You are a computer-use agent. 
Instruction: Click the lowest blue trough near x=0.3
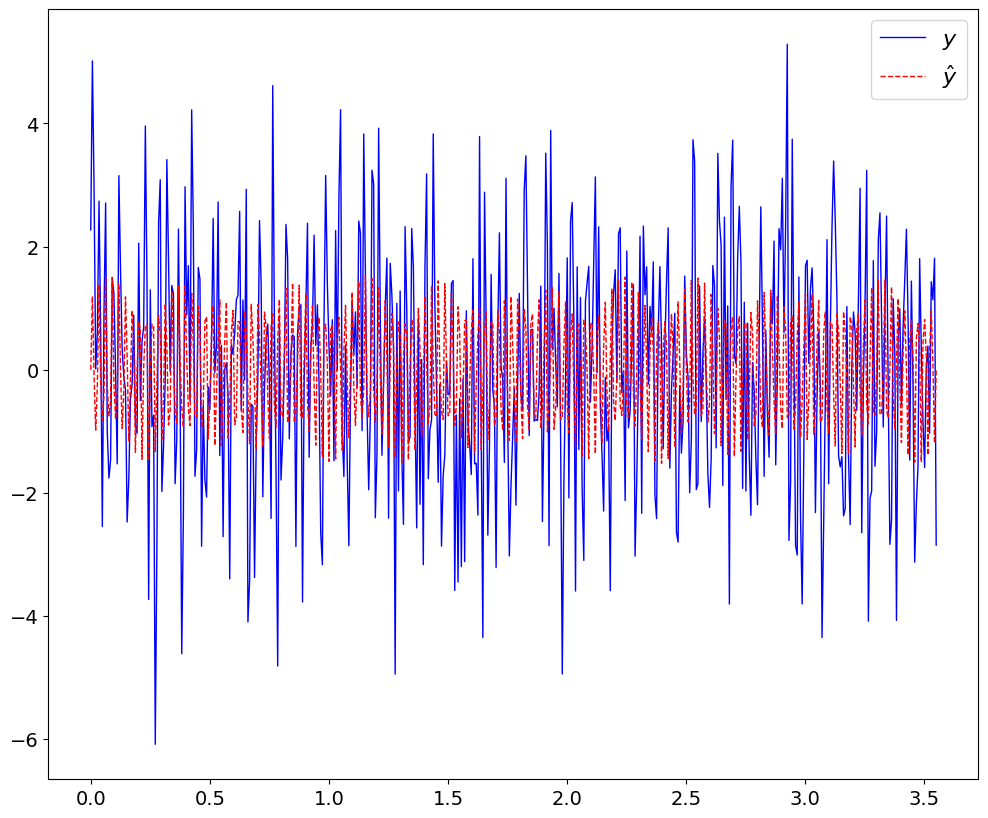pyautogui.click(x=157, y=741)
